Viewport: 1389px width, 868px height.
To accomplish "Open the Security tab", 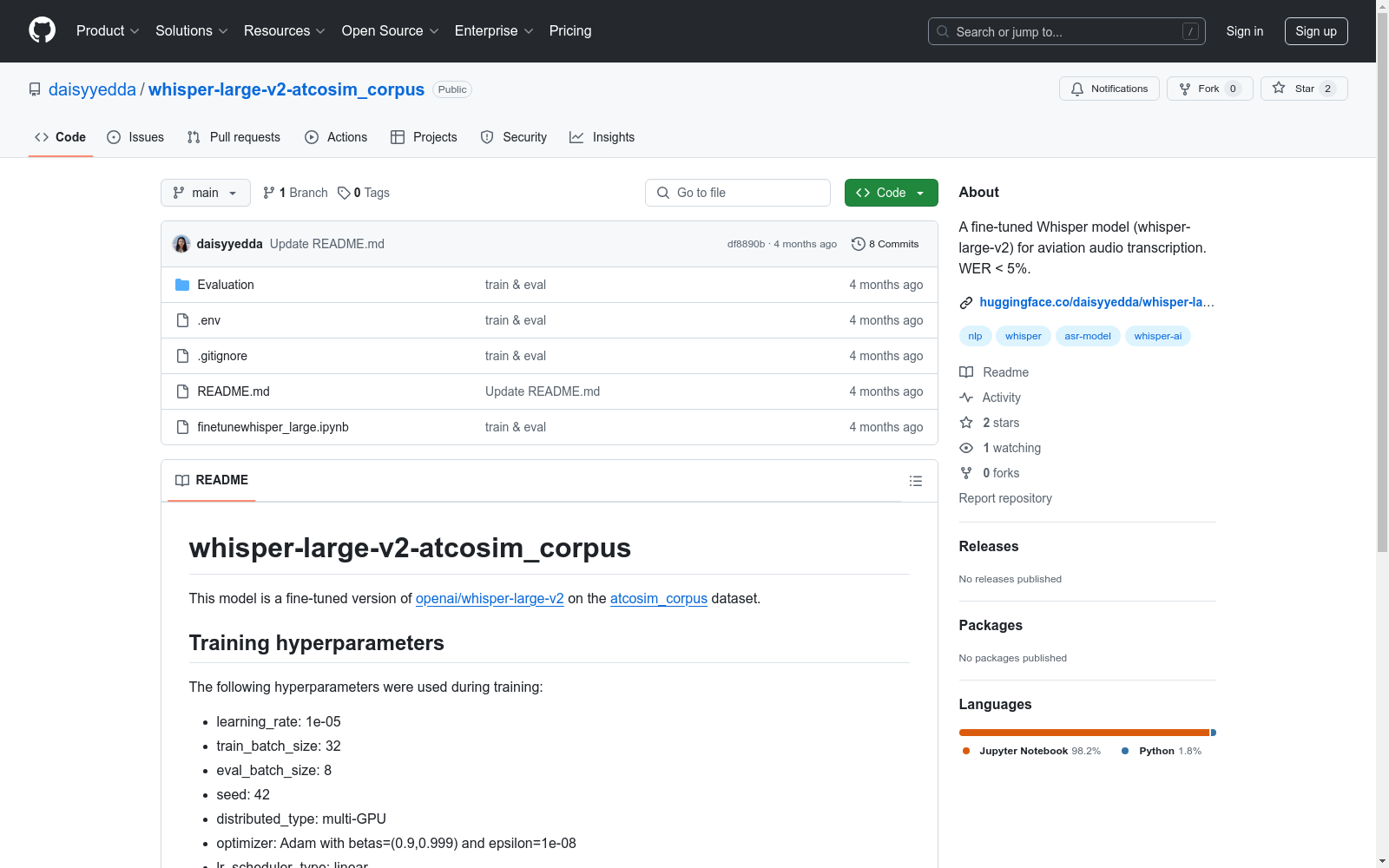I will [514, 137].
